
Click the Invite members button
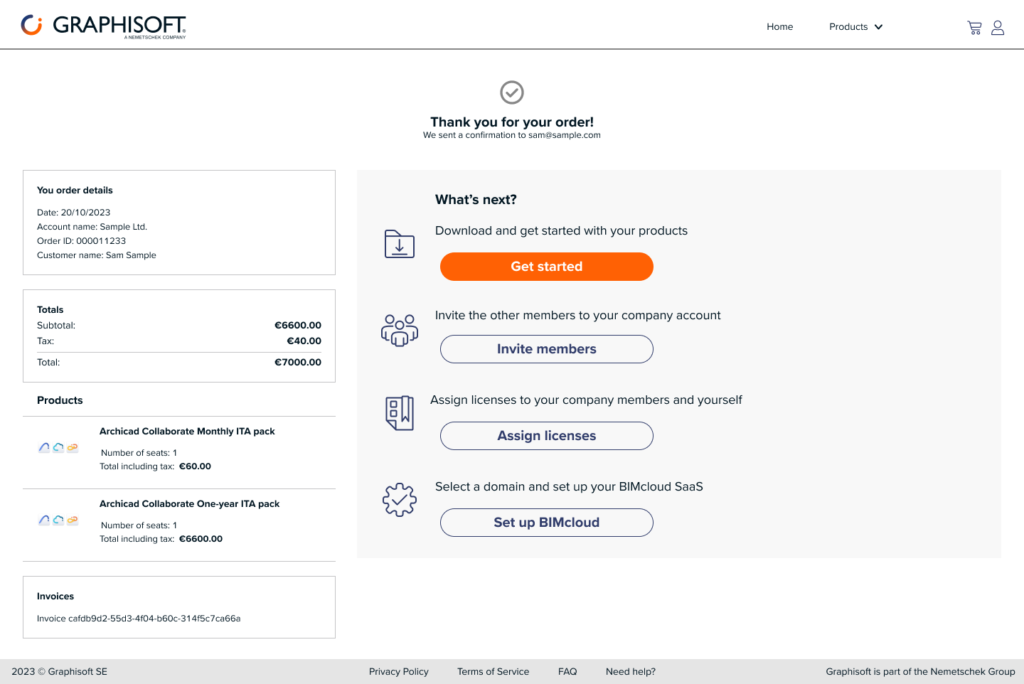point(546,349)
